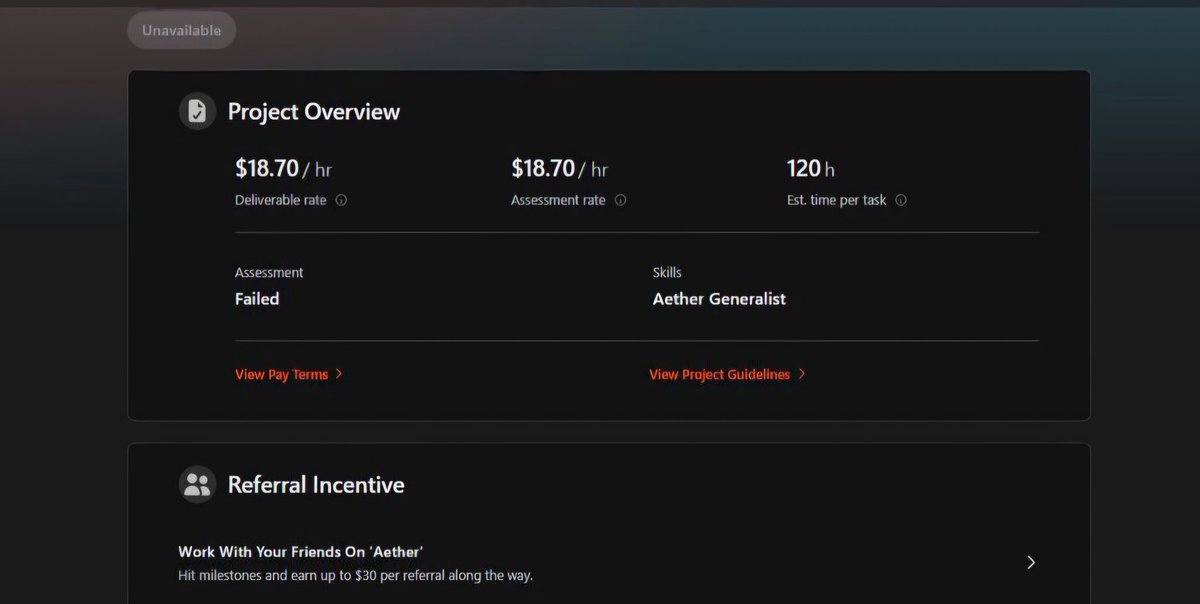Click the Aether Generalist skill text
The height and width of the screenshot is (604, 1200).
coord(719,299)
